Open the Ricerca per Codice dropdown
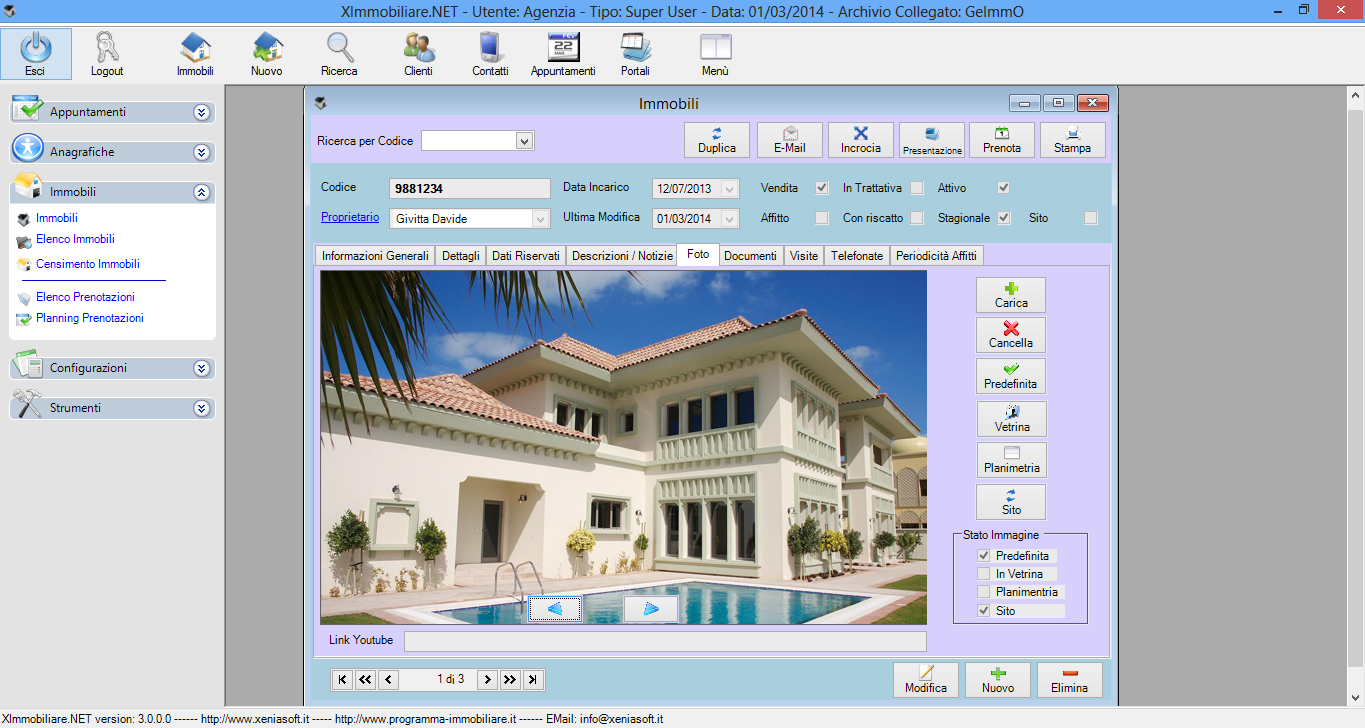The width and height of the screenshot is (1365, 728). pos(525,141)
